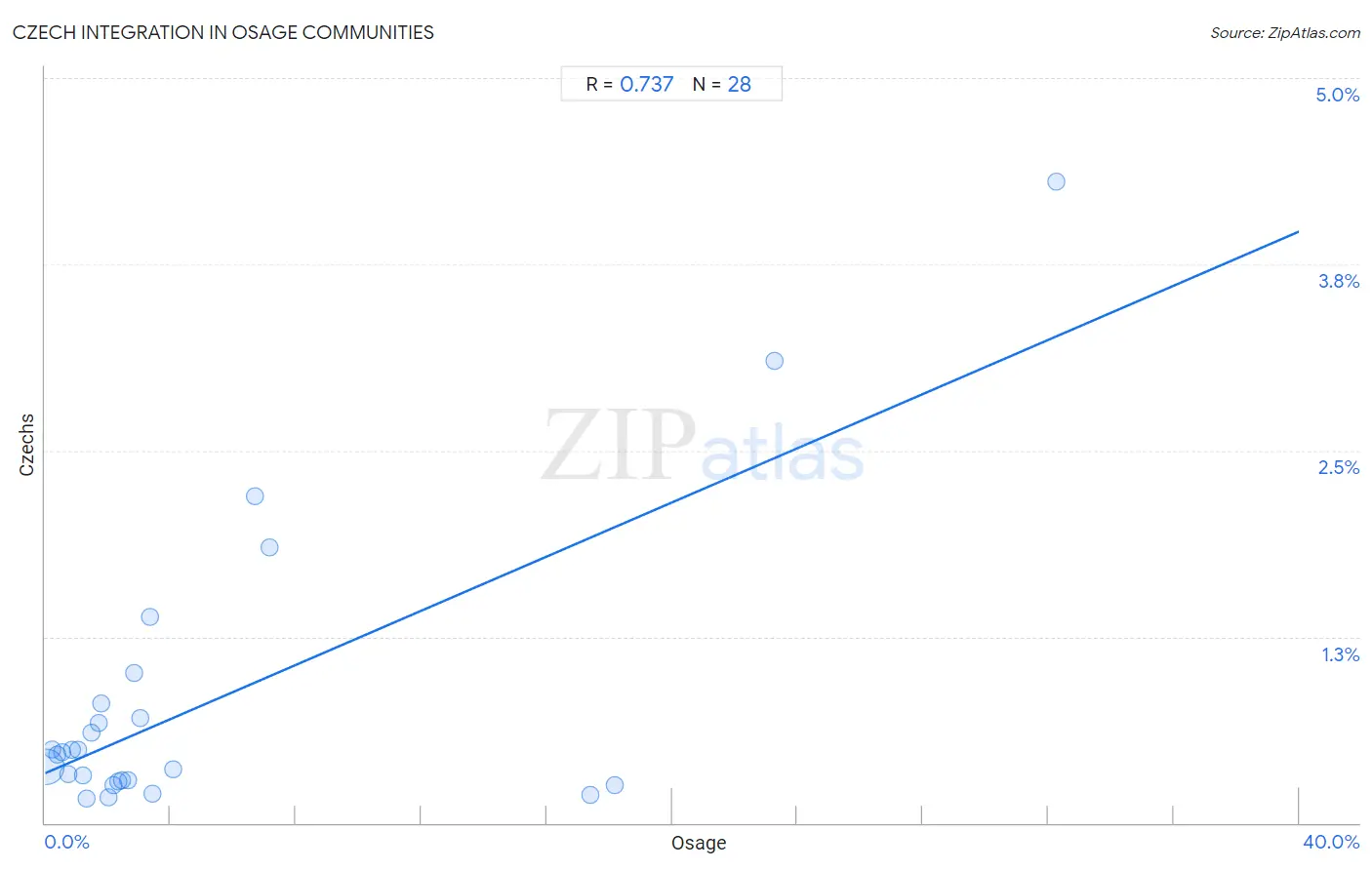Click the 2.5% y-axis tick label
This screenshot has width=1372, height=870.
tap(1339, 467)
